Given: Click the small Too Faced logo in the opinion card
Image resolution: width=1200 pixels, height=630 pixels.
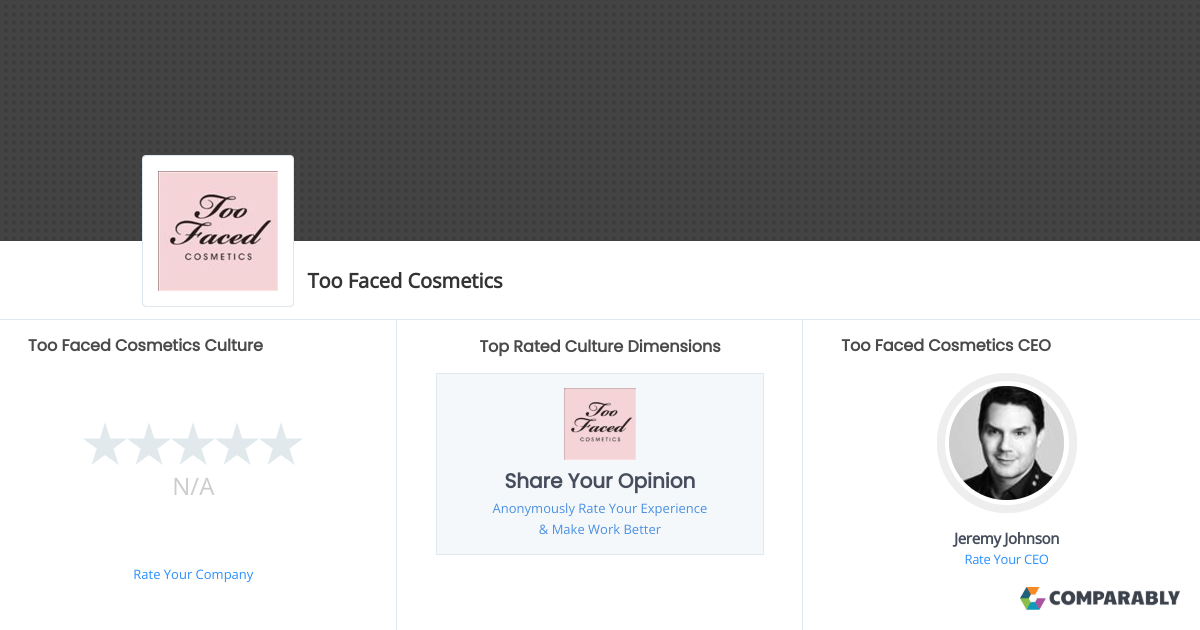Looking at the screenshot, I should click(600, 423).
